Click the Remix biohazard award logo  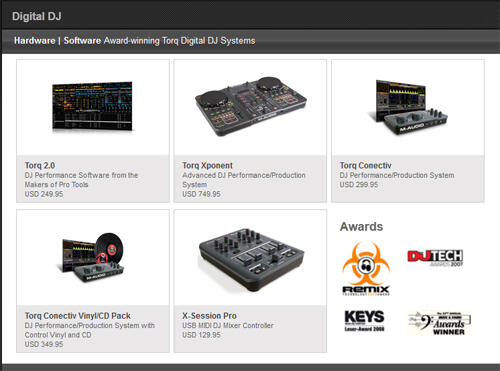[x=366, y=269]
